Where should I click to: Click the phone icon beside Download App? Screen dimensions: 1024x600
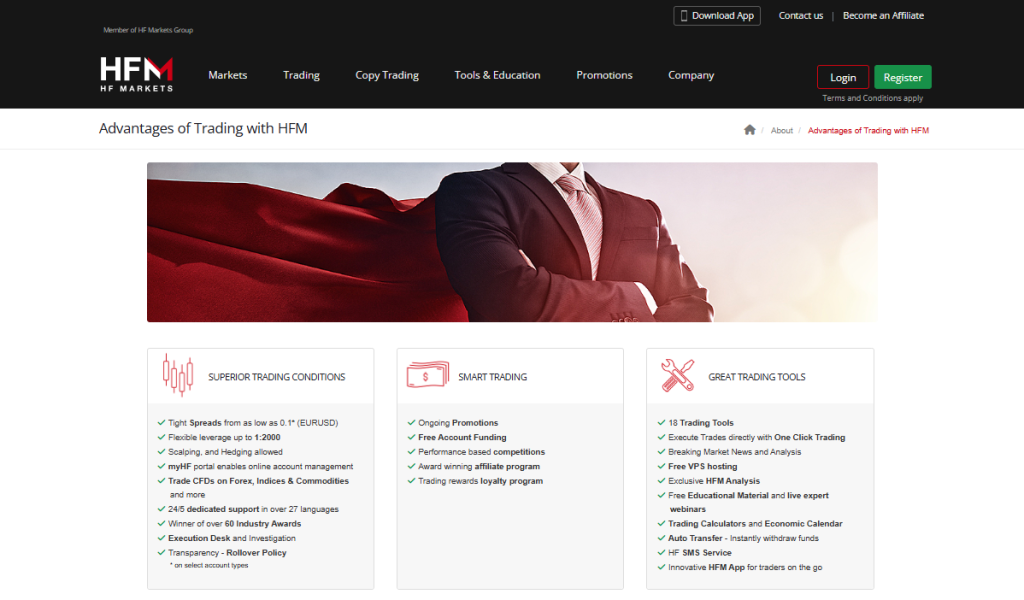pos(683,16)
